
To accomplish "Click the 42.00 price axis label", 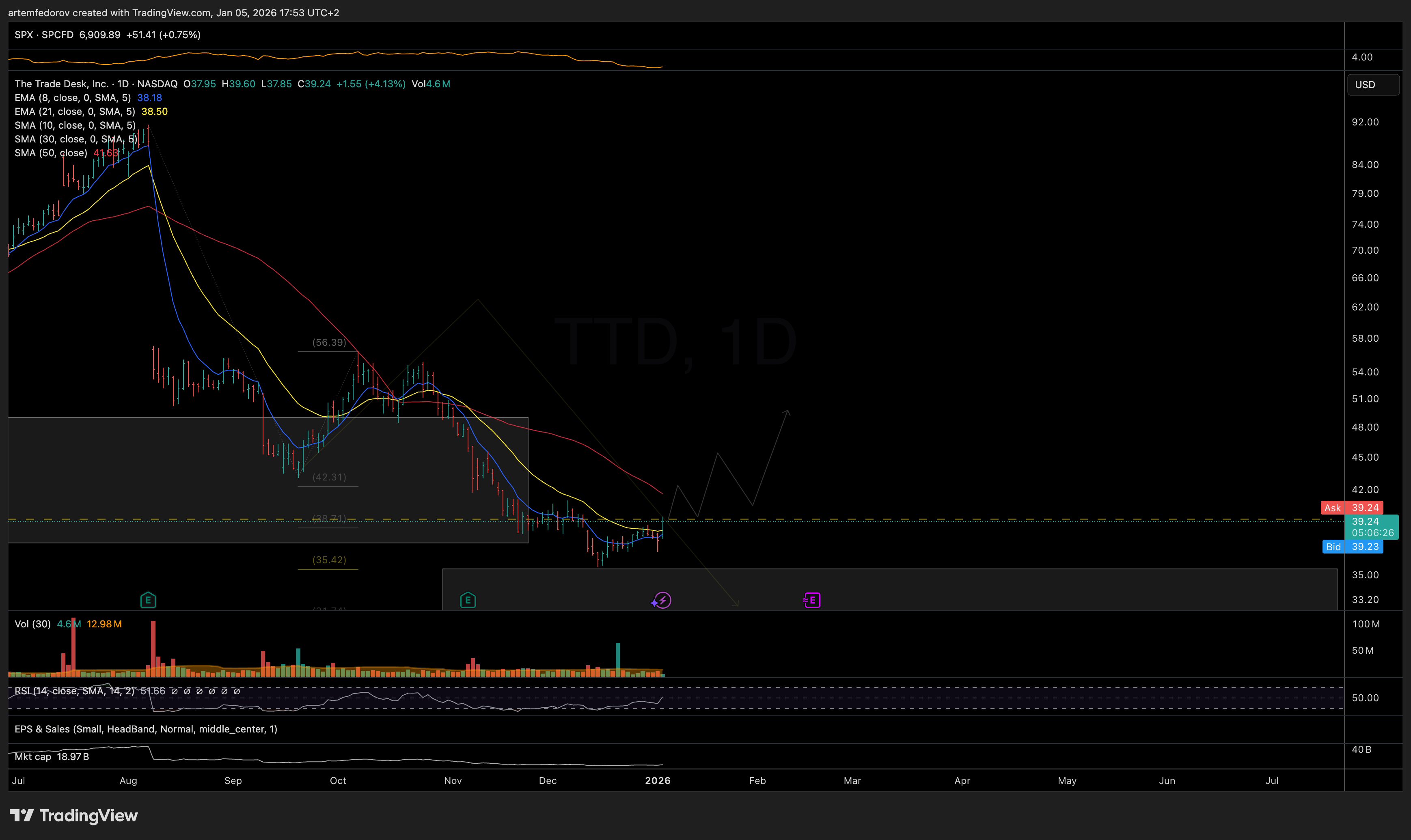I will click(1365, 490).
